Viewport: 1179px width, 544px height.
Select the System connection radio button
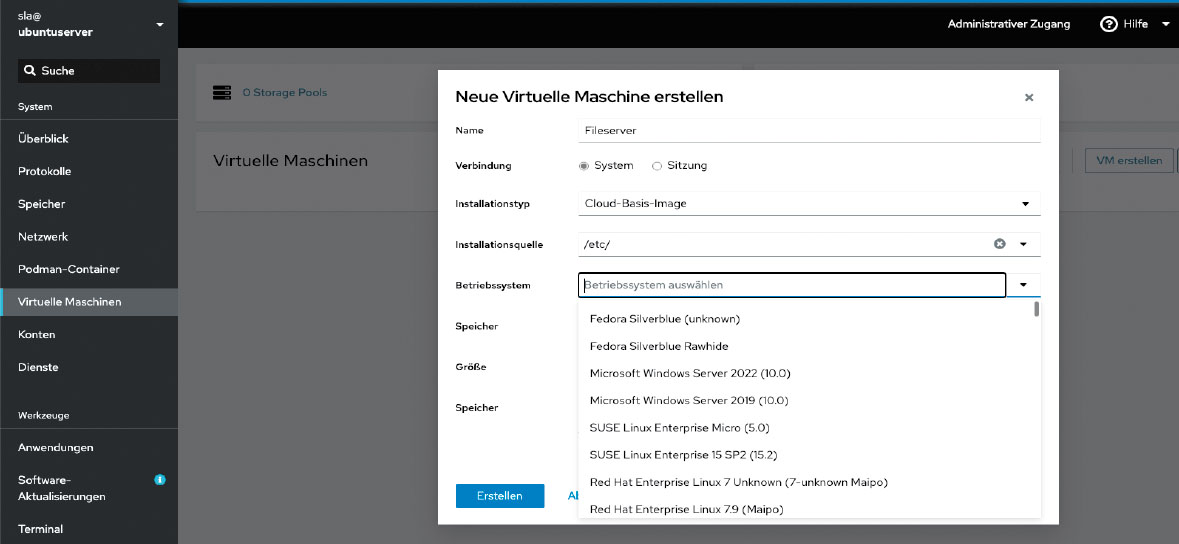click(584, 166)
